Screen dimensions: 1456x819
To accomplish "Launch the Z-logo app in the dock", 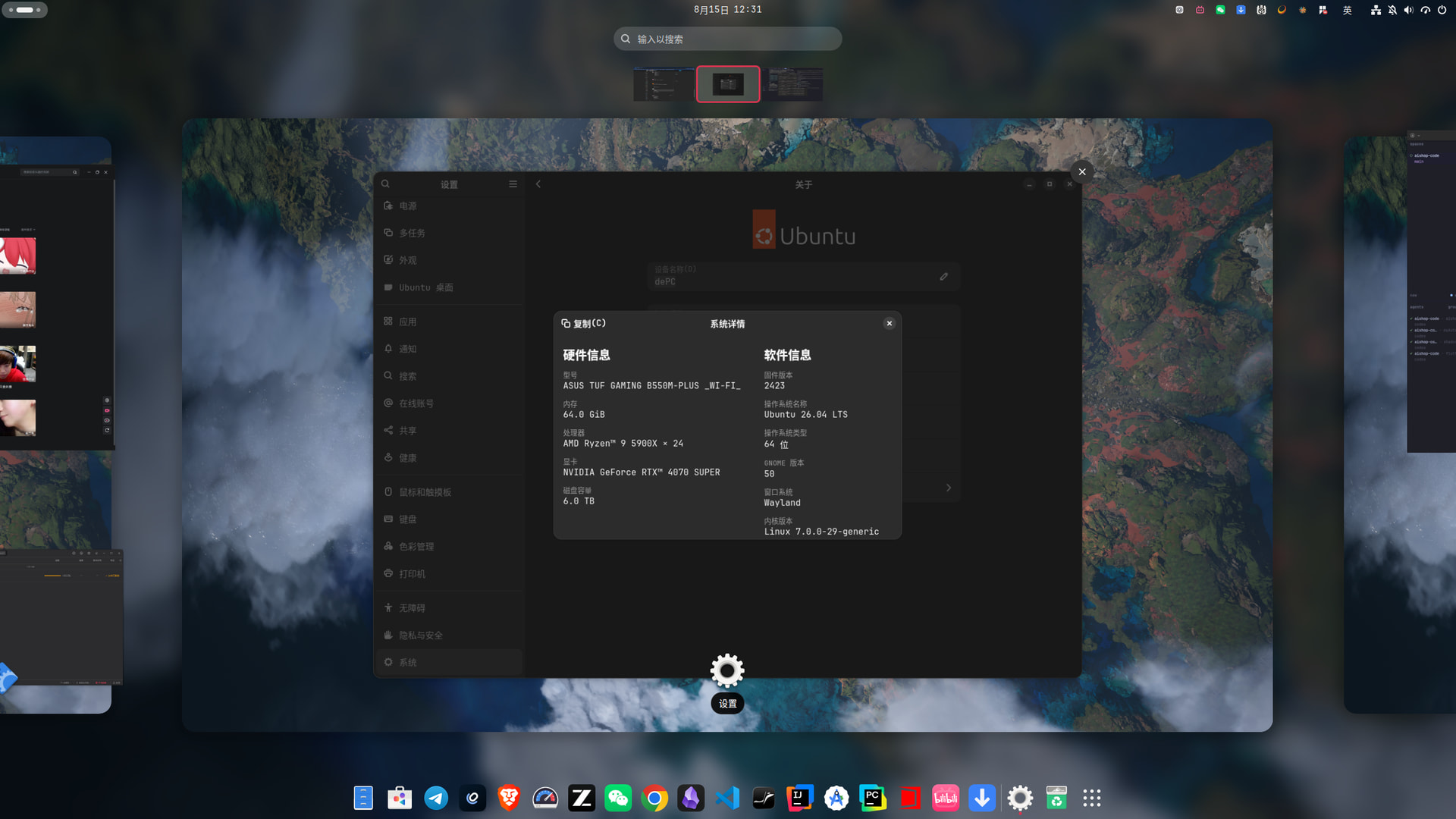I will coord(582,798).
